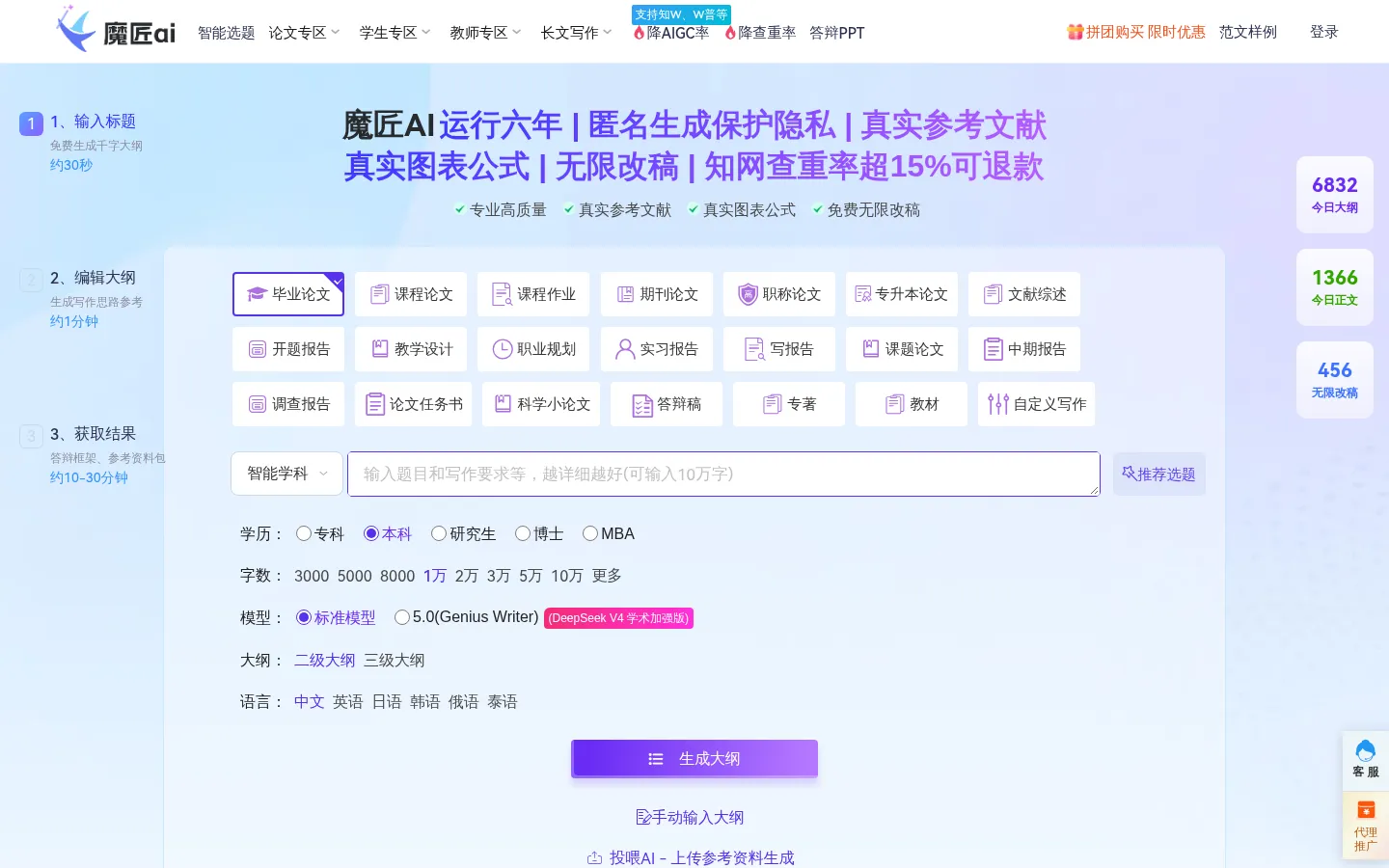Viewport: 1389px width, 868px height.
Task: Click the 推荐选题 button
Action: coord(1158,474)
